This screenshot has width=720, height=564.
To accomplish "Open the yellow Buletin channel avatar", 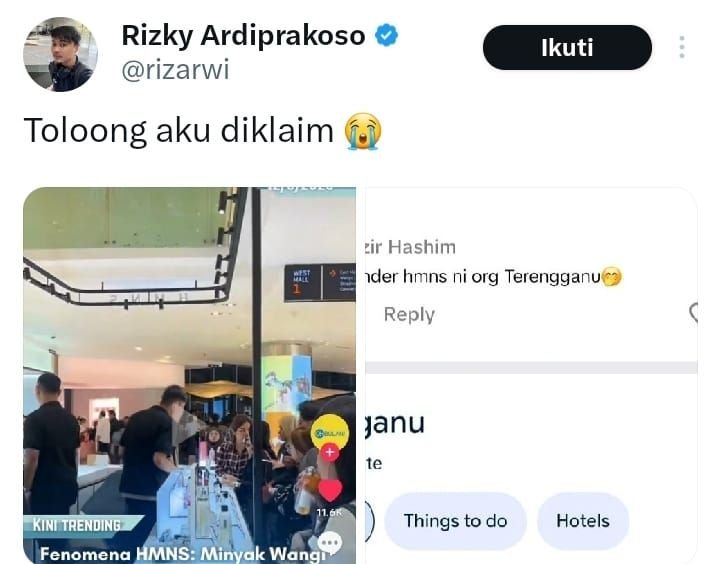I will point(329,432).
